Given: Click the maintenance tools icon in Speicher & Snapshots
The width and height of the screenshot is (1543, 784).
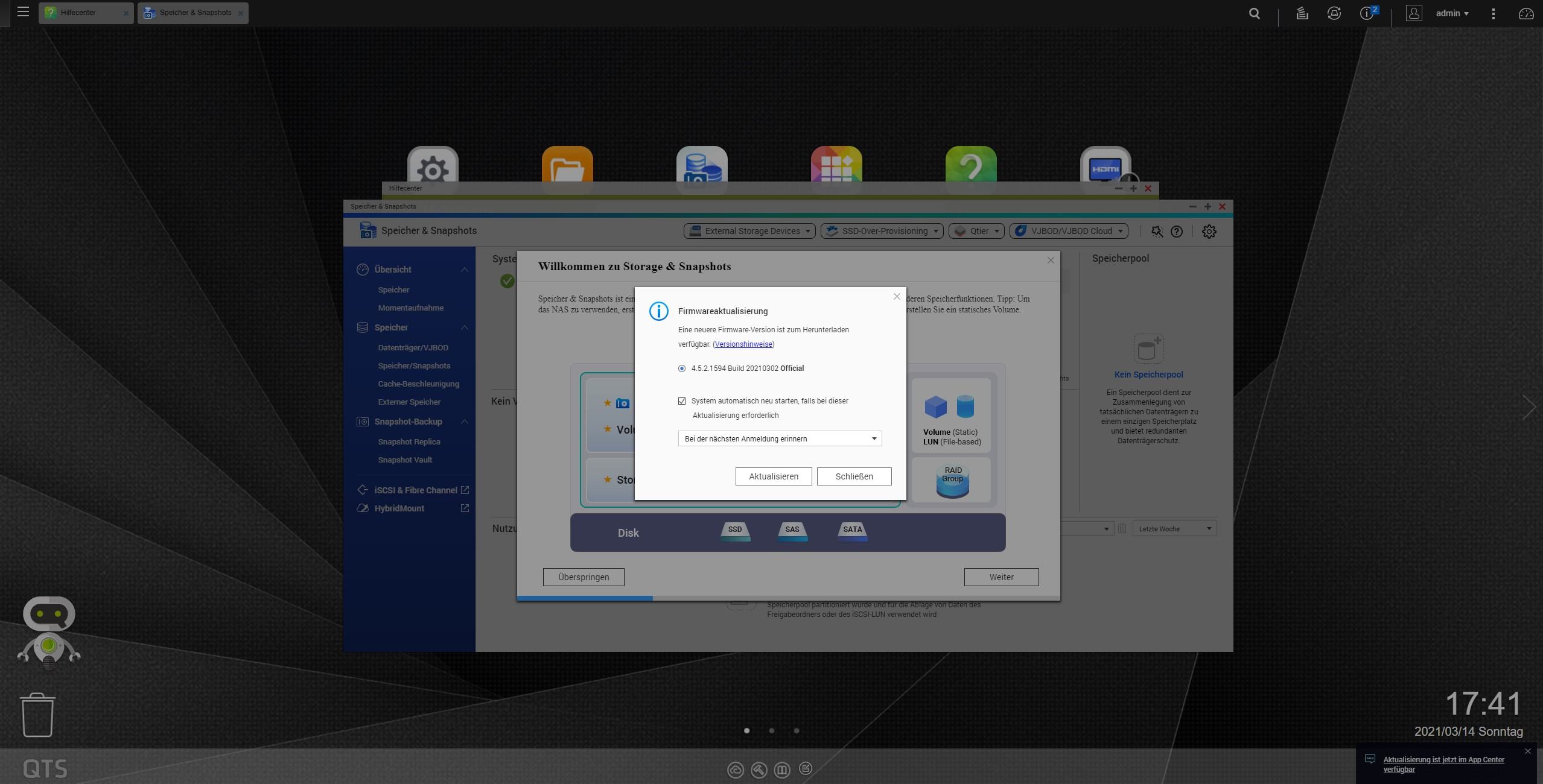Looking at the screenshot, I should pos(1157,231).
